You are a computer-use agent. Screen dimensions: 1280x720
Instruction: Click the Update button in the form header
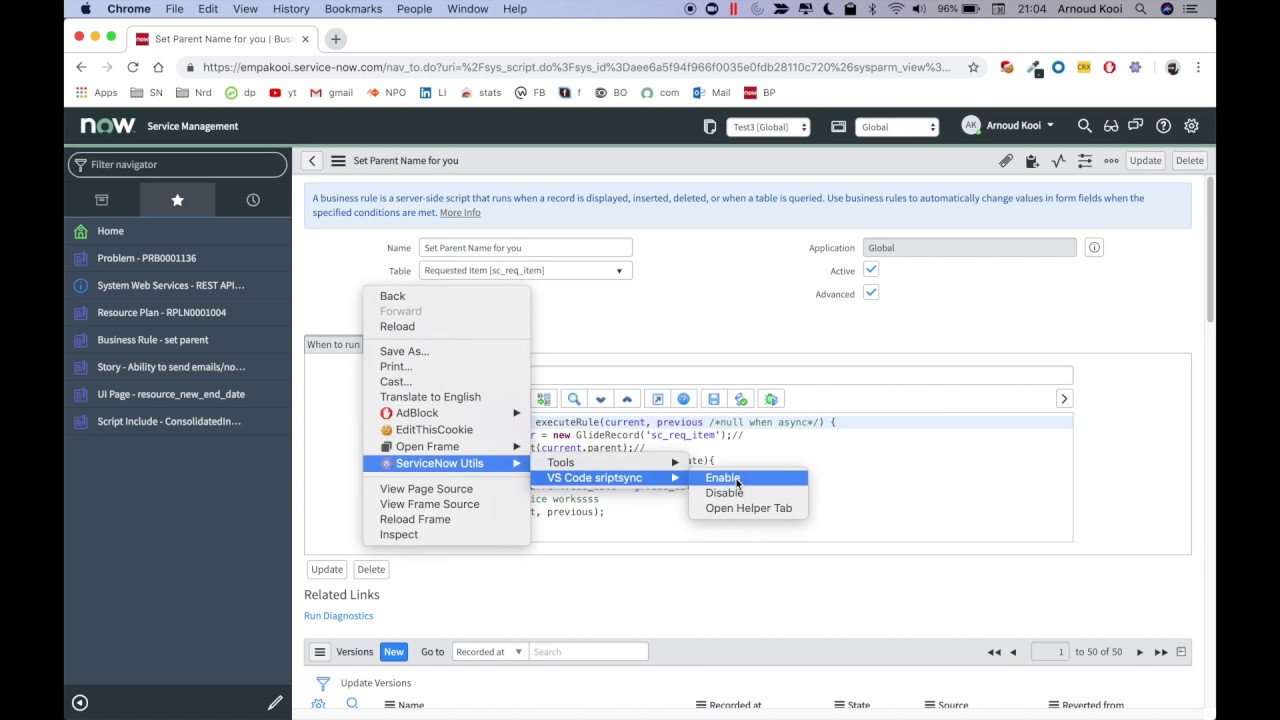click(x=1145, y=160)
